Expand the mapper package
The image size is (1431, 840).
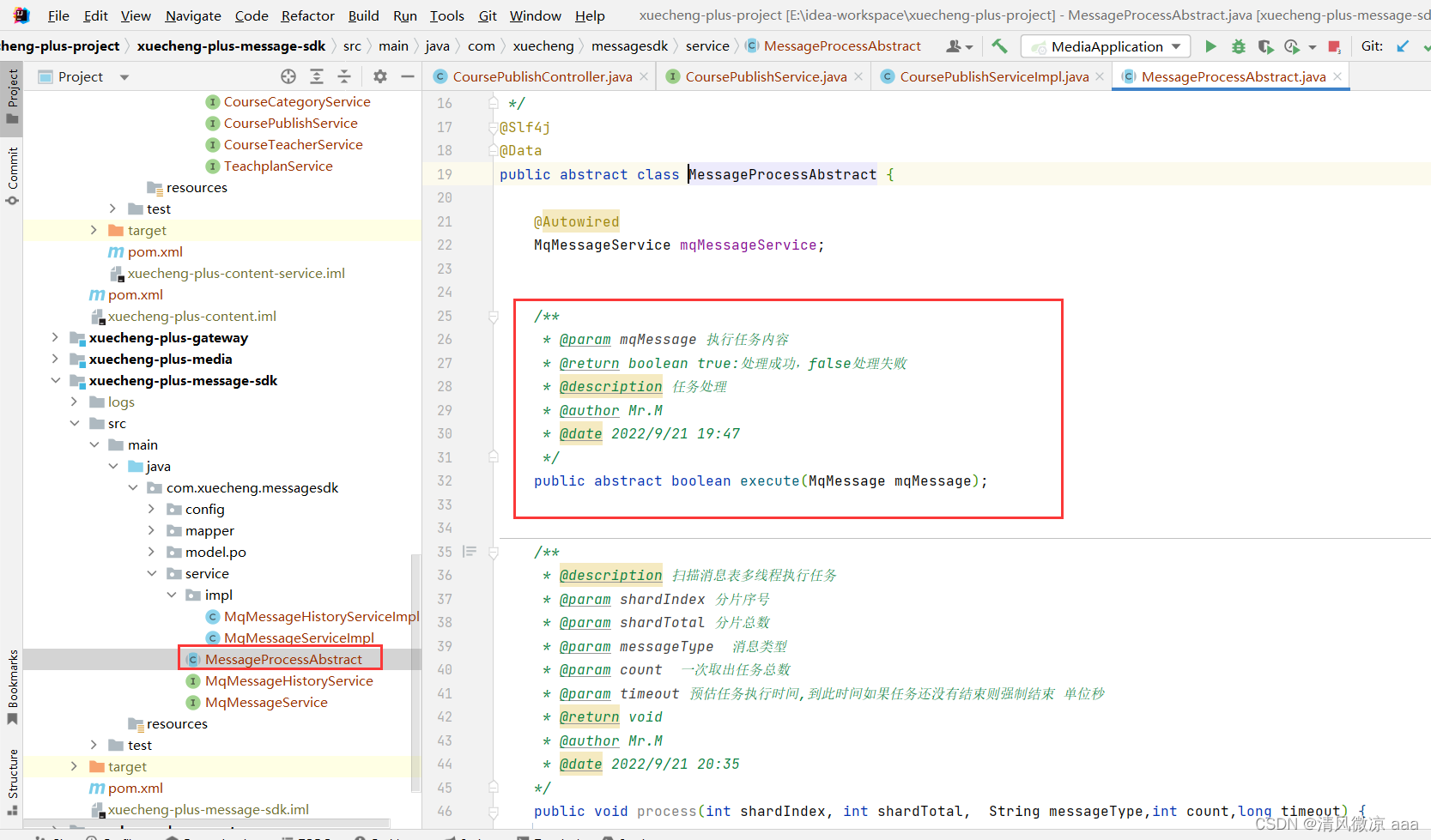[x=151, y=530]
